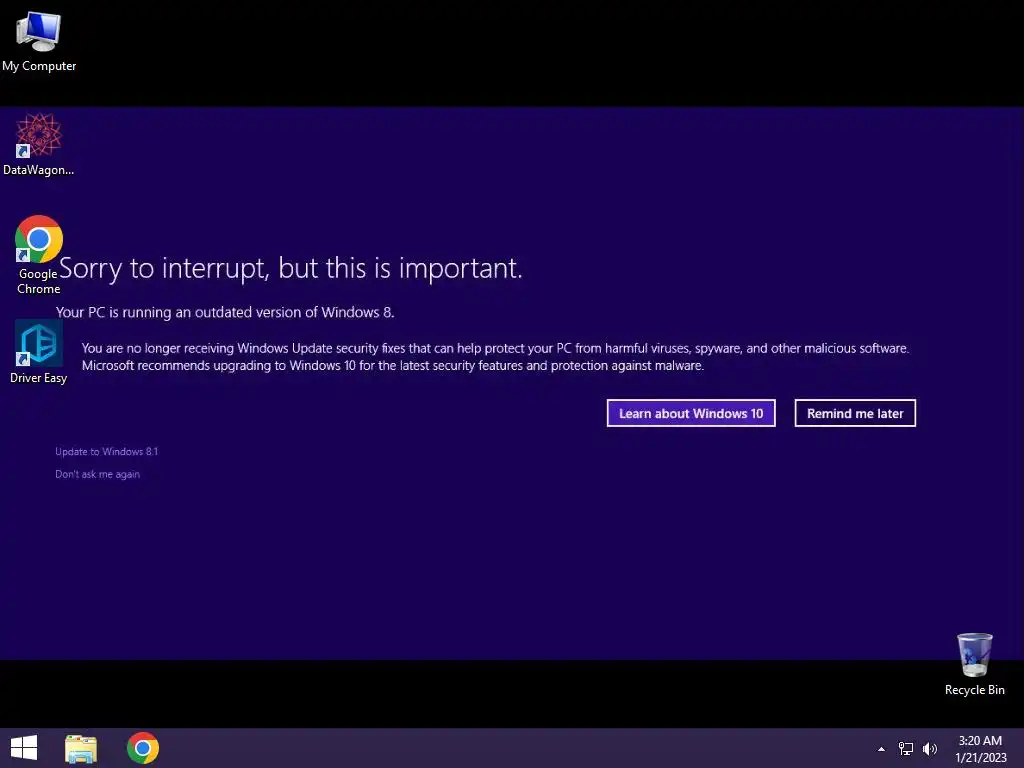Open the taskbar clock showing 3:20 AM

(x=980, y=741)
